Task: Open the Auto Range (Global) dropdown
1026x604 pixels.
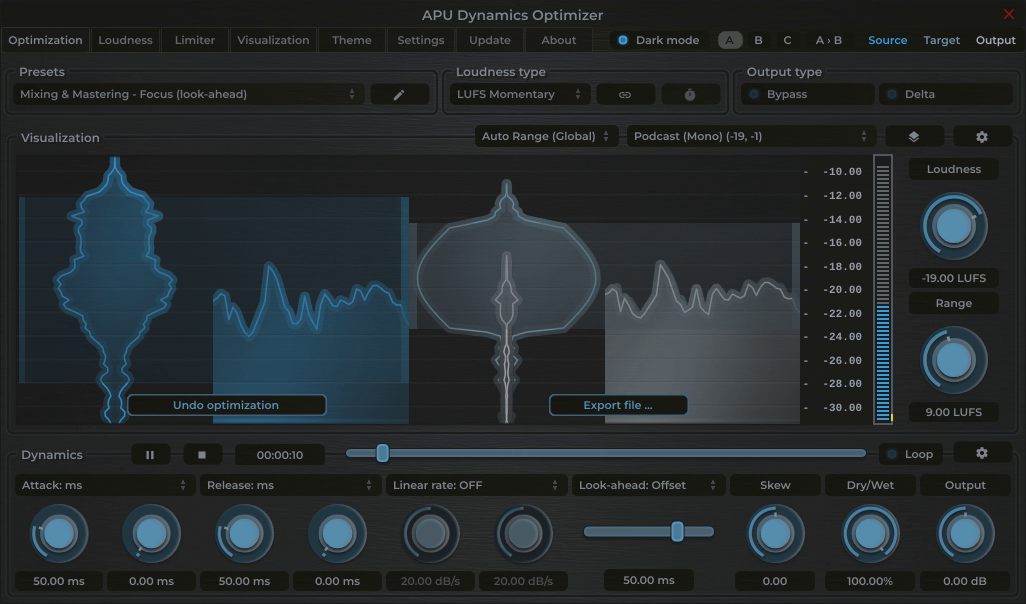Action: pos(545,135)
